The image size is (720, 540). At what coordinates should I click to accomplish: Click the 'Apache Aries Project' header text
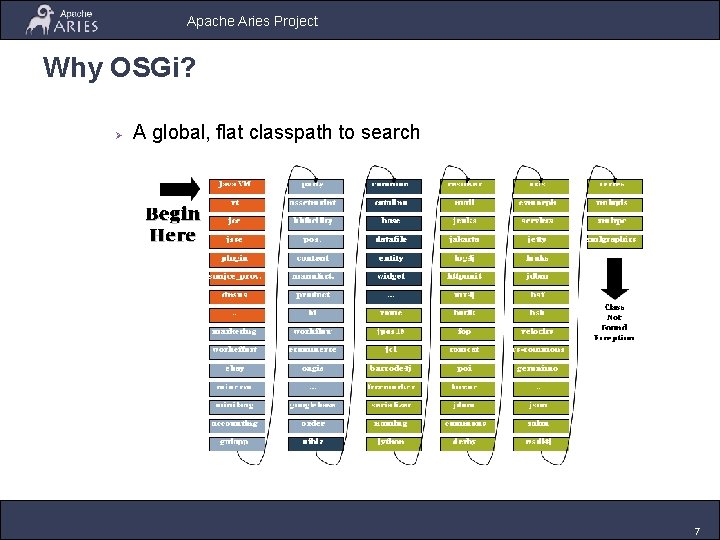pyautogui.click(x=252, y=21)
